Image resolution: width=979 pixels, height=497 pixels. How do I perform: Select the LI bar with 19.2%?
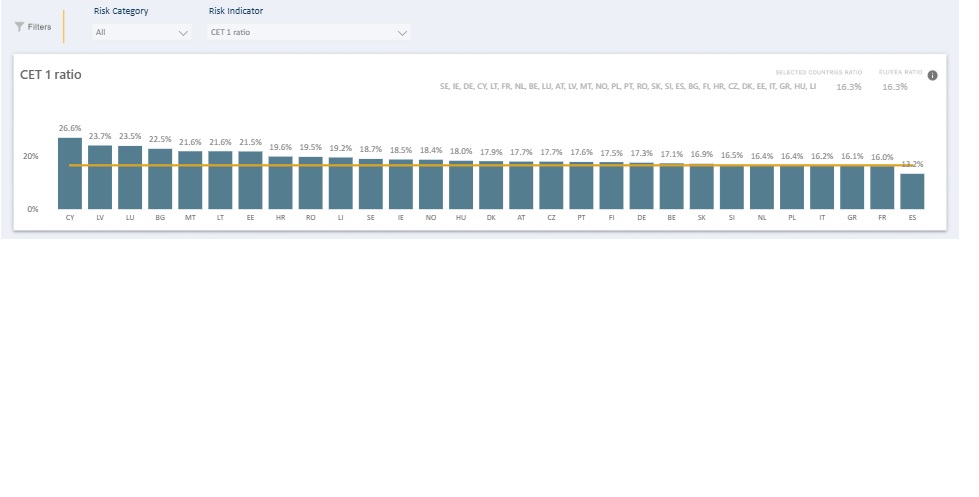(x=341, y=184)
